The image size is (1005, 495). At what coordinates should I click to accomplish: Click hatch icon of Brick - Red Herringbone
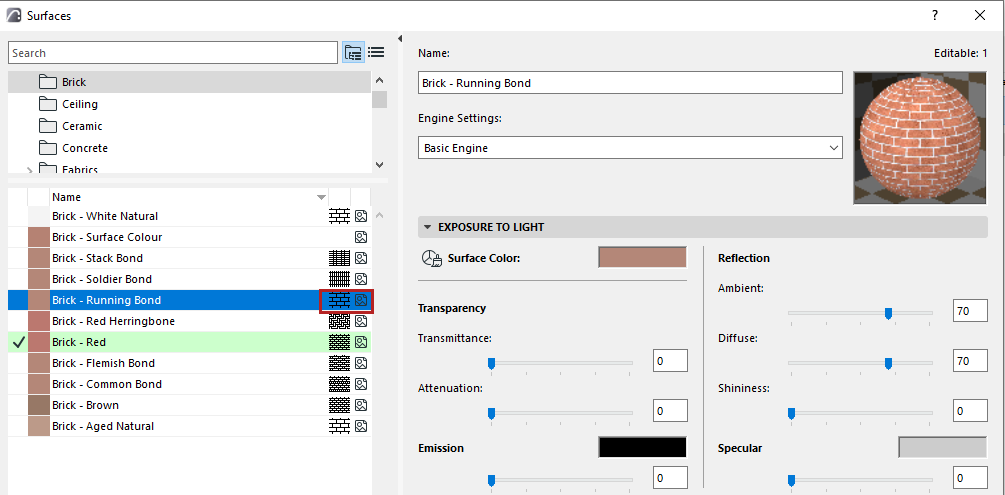(x=340, y=321)
